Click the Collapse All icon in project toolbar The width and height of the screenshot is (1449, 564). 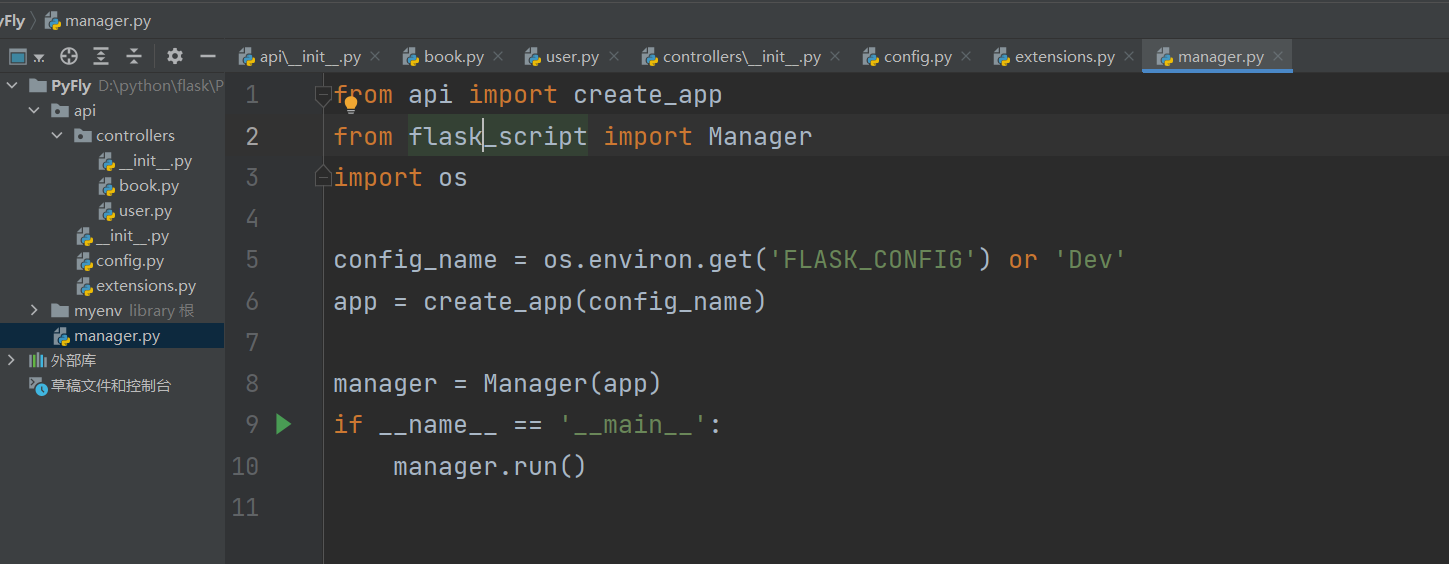tap(134, 56)
